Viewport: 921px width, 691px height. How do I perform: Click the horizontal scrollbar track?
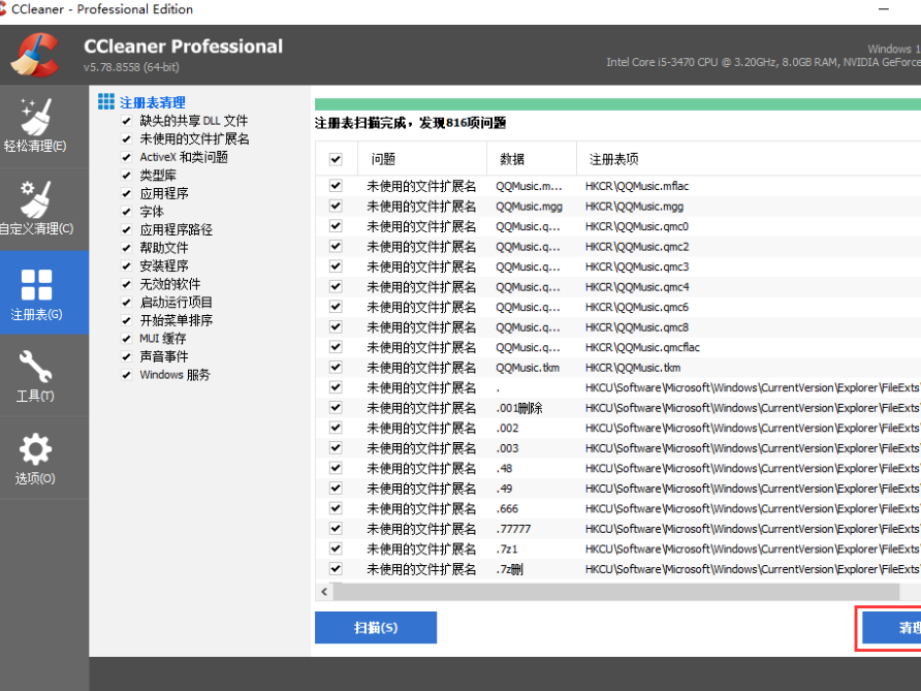pos(617,592)
